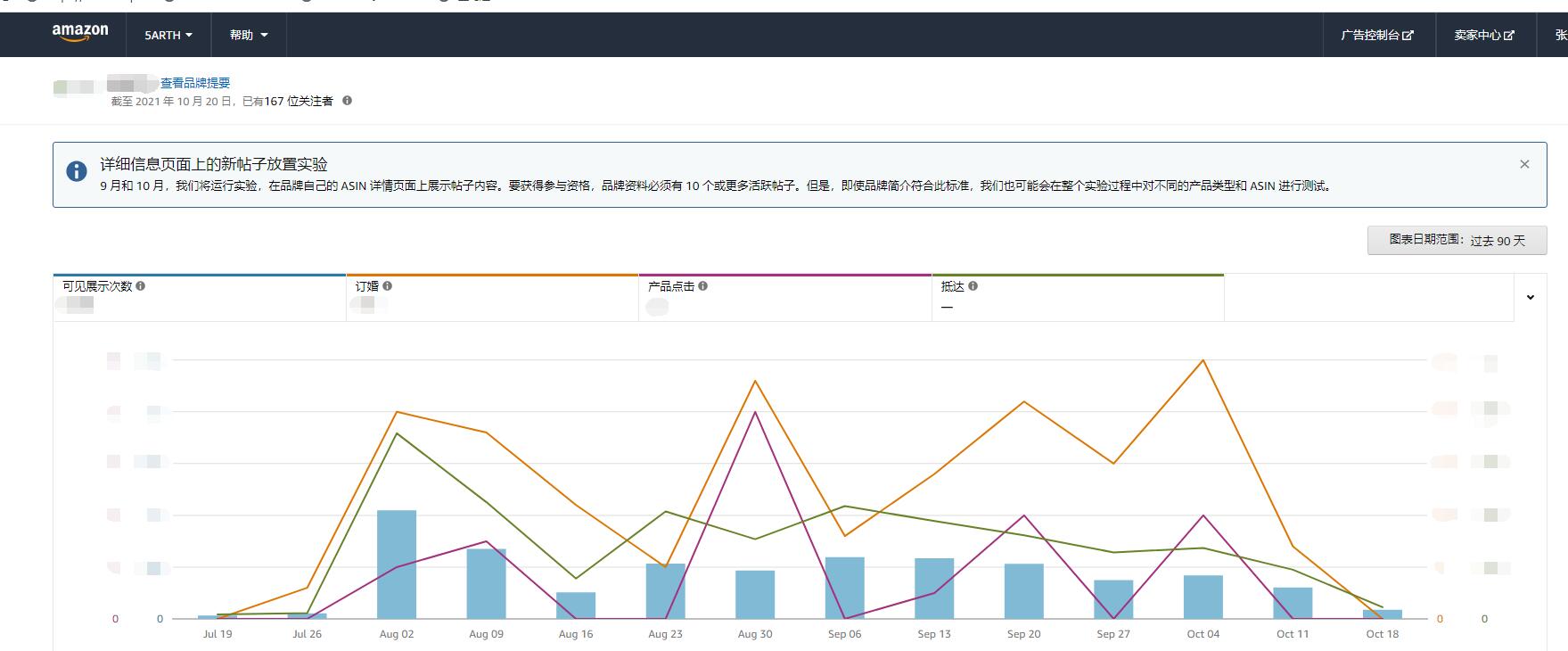Select the 订婚 metric tab
The height and width of the screenshot is (651, 1568).
(491, 298)
